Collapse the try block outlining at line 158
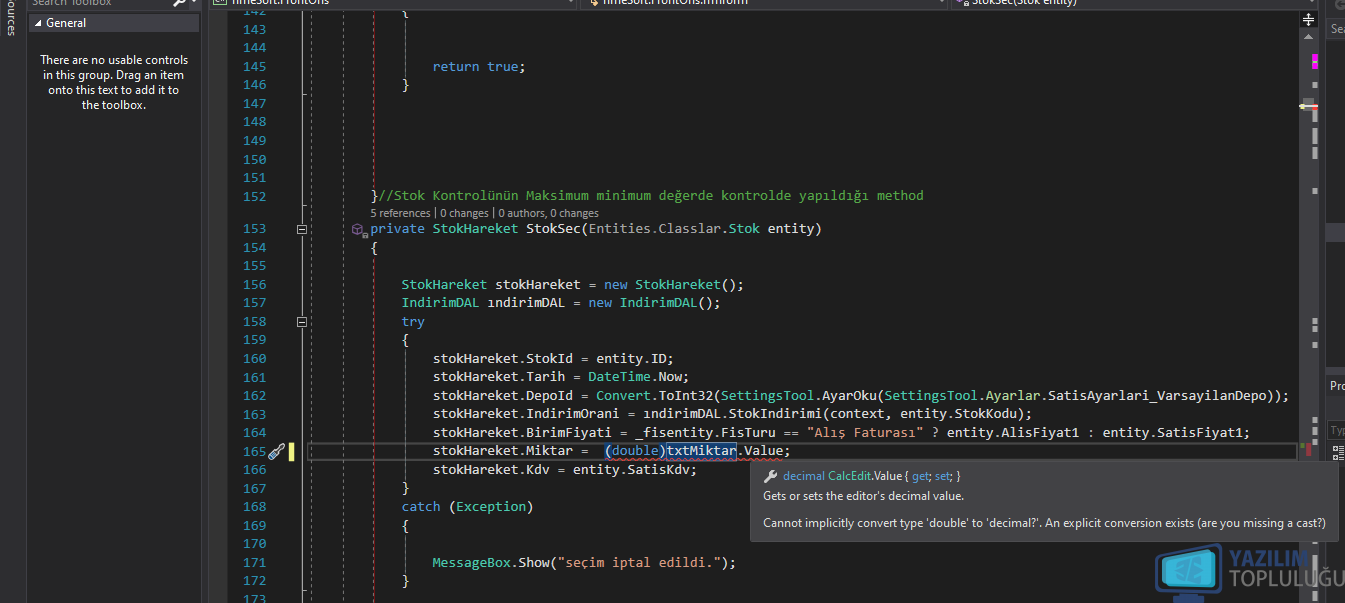1345x603 pixels. 302,322
